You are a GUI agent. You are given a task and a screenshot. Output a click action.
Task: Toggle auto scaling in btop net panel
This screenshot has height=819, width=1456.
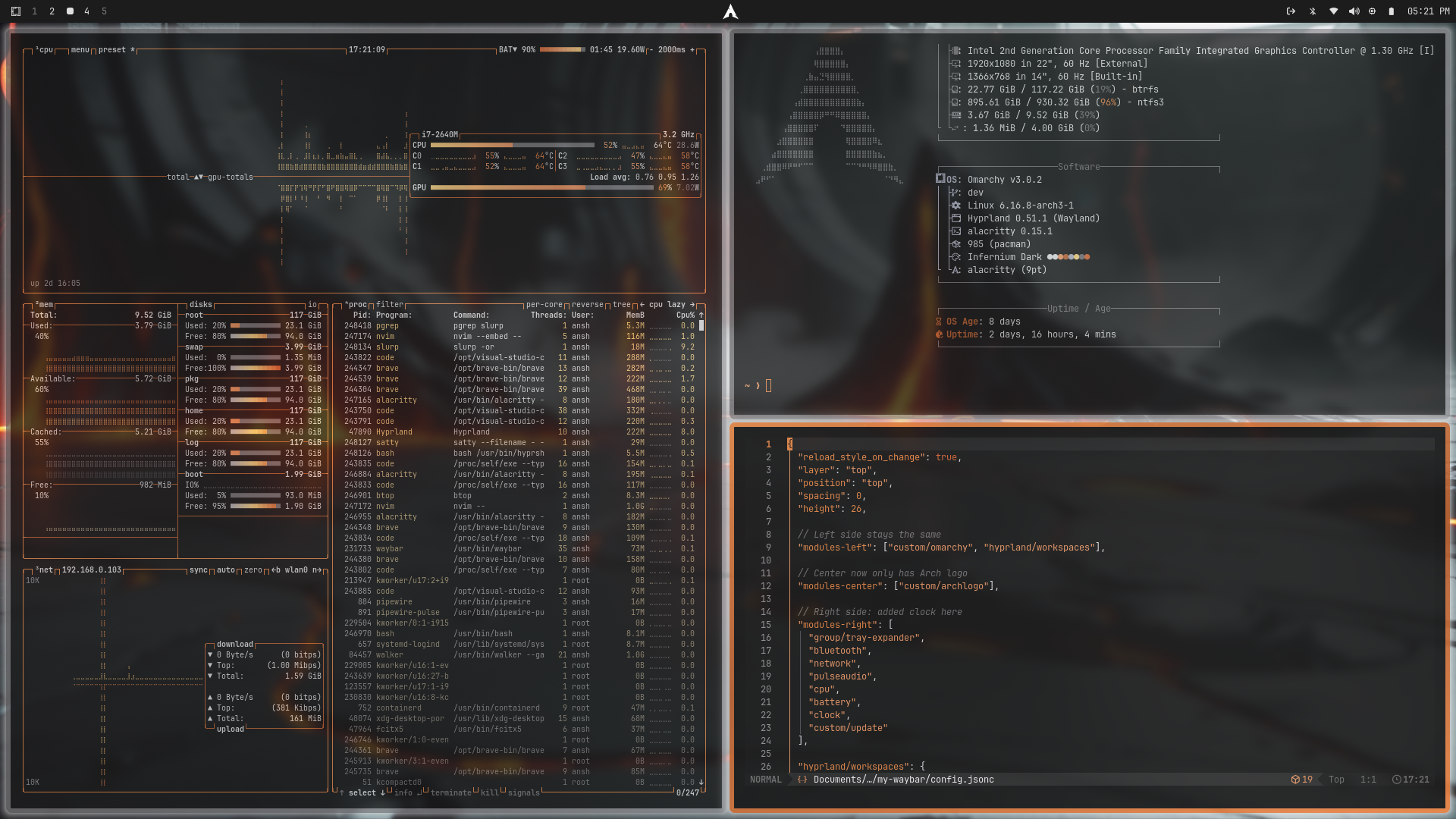click(x=225, y=570)
